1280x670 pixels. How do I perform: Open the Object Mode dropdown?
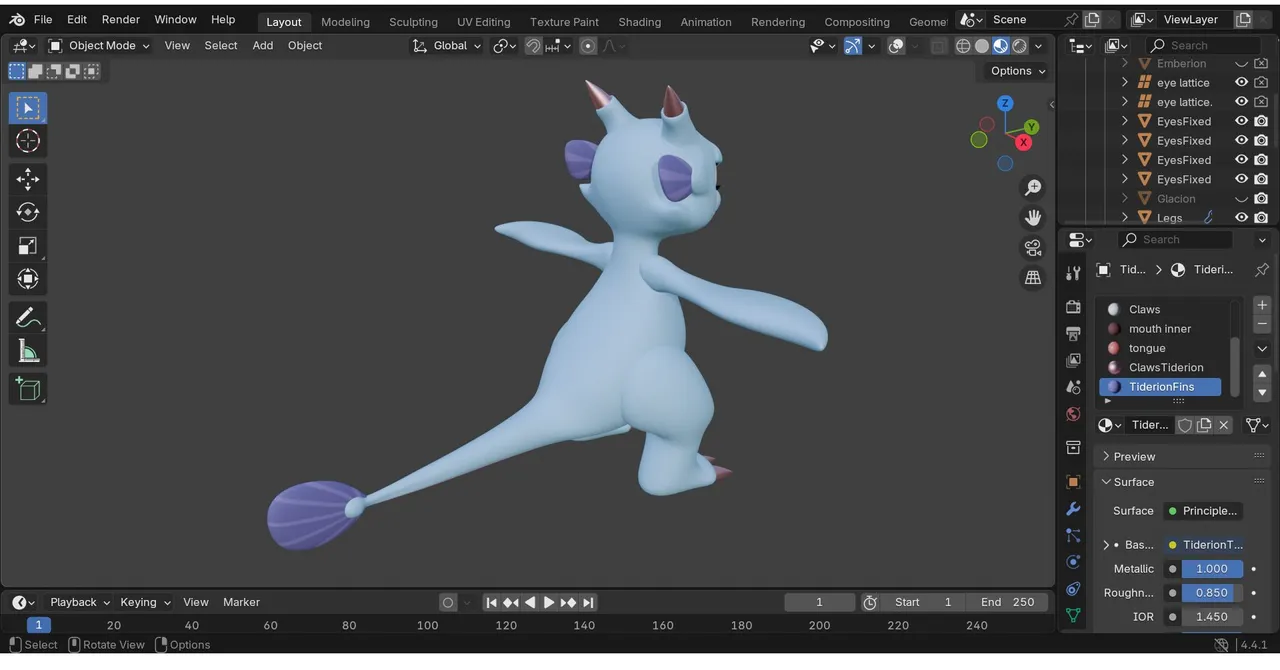[98, 45]
